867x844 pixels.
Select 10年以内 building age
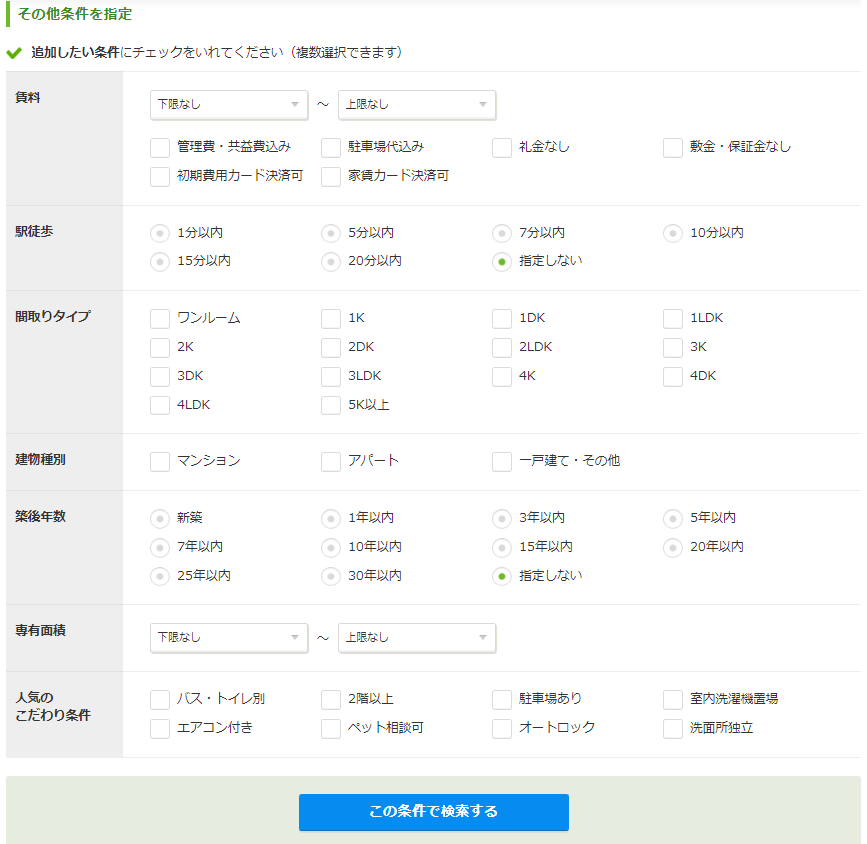click(331, 548)
